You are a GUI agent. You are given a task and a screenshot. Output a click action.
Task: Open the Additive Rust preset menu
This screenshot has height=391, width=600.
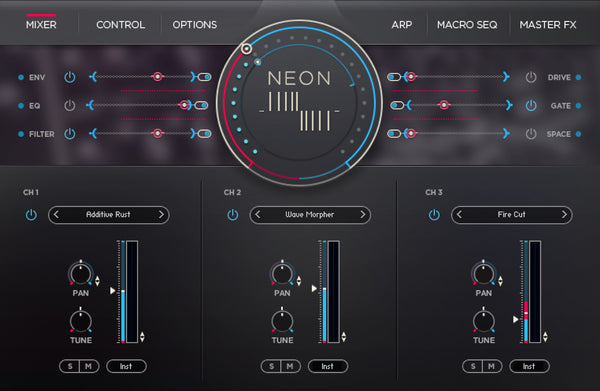(108, 215)
